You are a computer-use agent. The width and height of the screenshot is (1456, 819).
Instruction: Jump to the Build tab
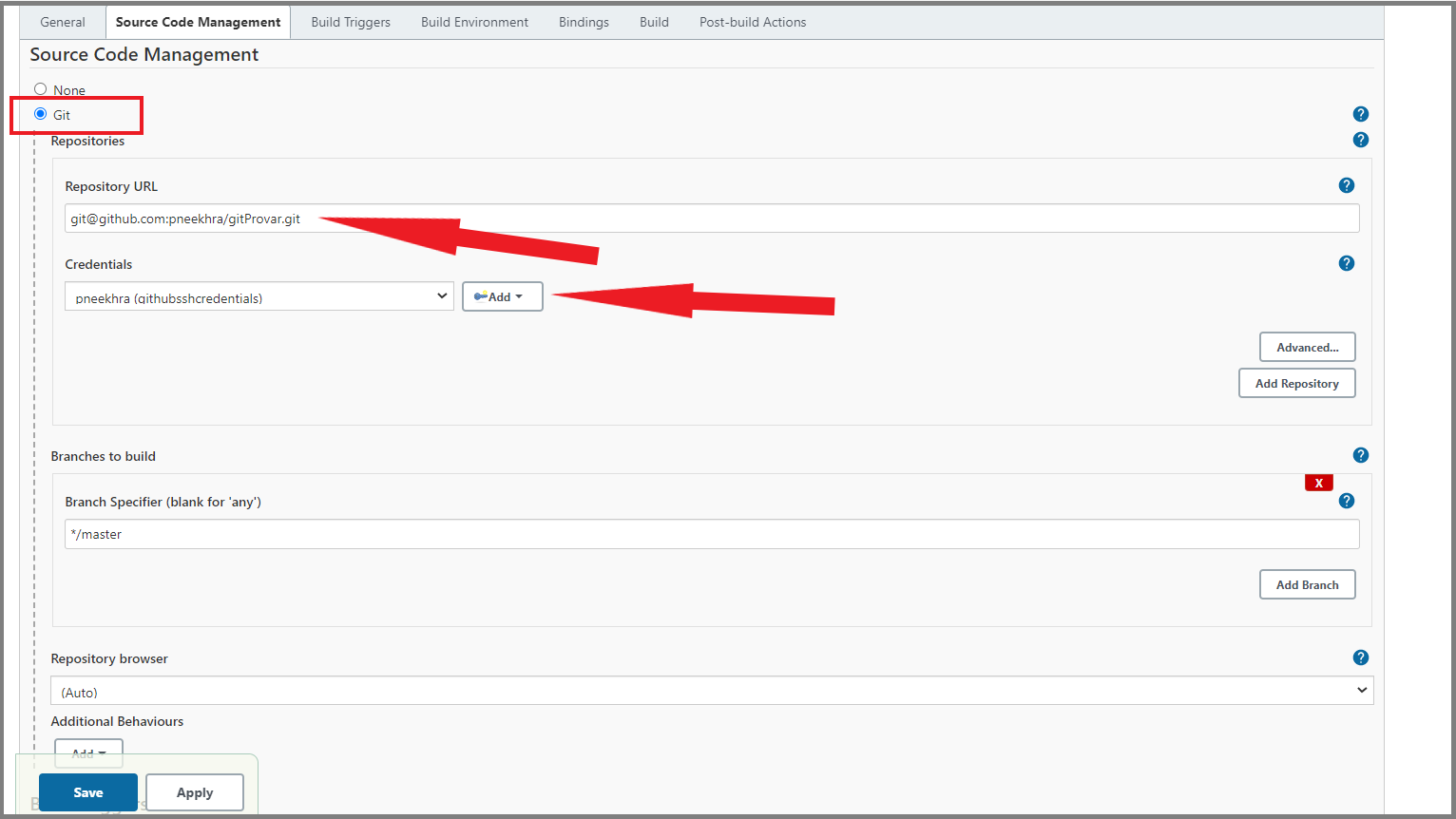coord(654,22)
